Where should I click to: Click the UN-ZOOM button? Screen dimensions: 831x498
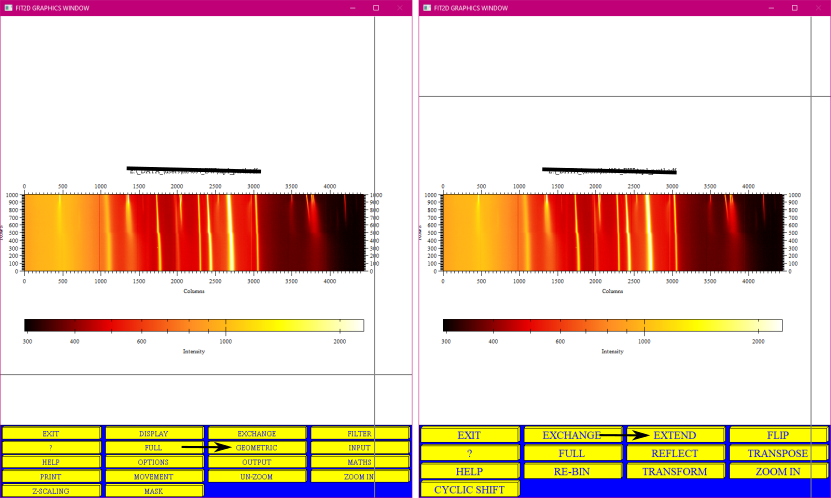257,476
